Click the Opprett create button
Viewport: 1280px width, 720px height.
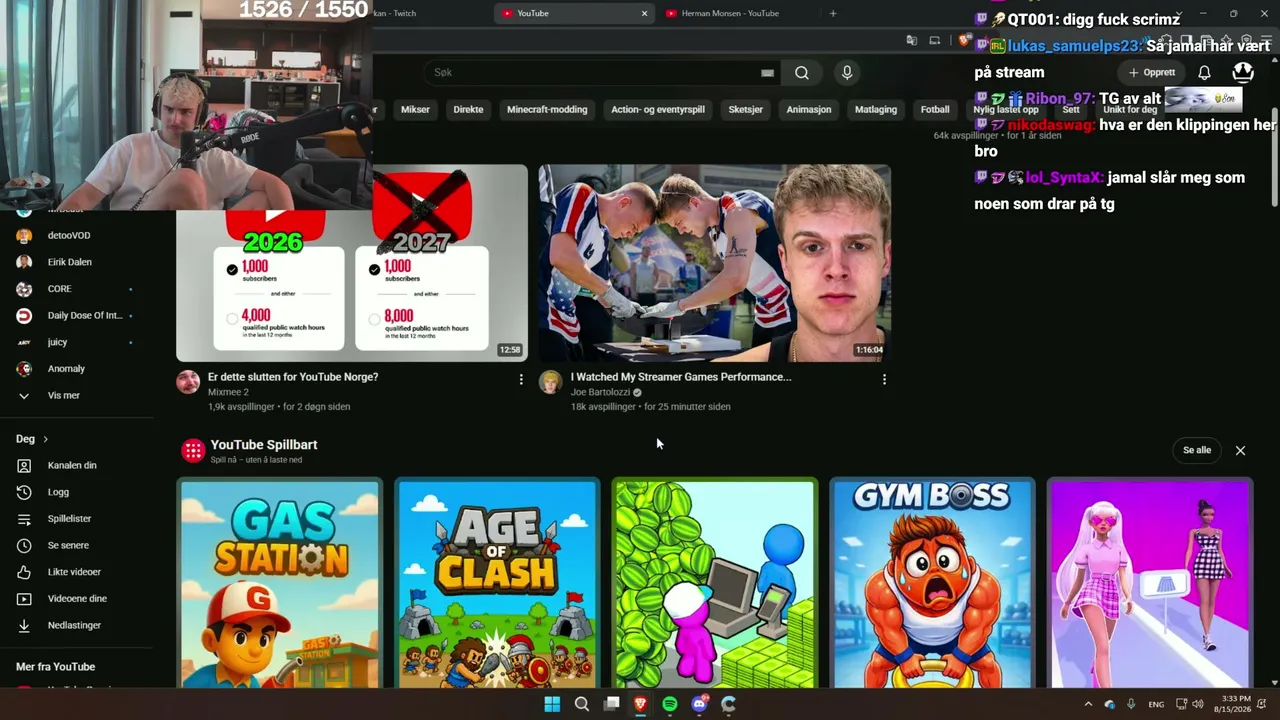pyautogui.click(x=1152, y=73)
